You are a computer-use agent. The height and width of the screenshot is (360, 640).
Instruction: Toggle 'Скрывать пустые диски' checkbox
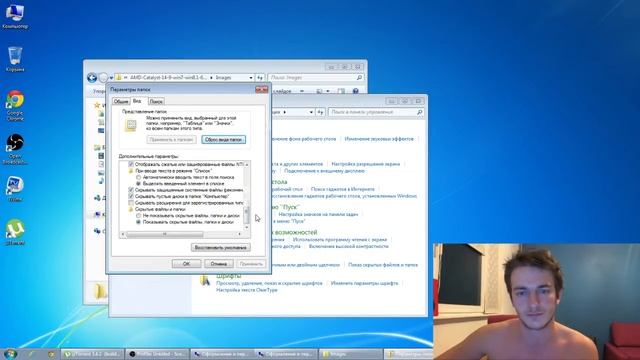131,196
